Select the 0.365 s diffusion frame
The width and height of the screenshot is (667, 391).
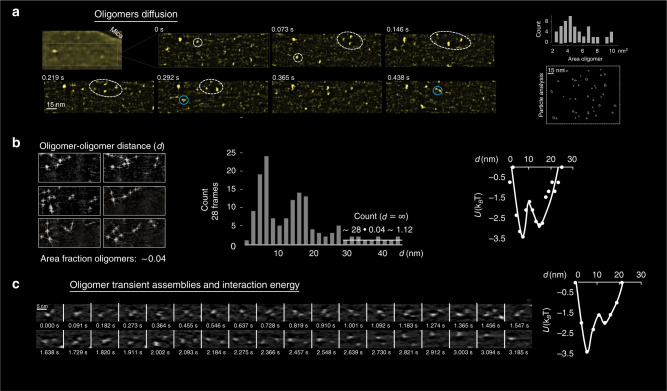tap(327, 97)
